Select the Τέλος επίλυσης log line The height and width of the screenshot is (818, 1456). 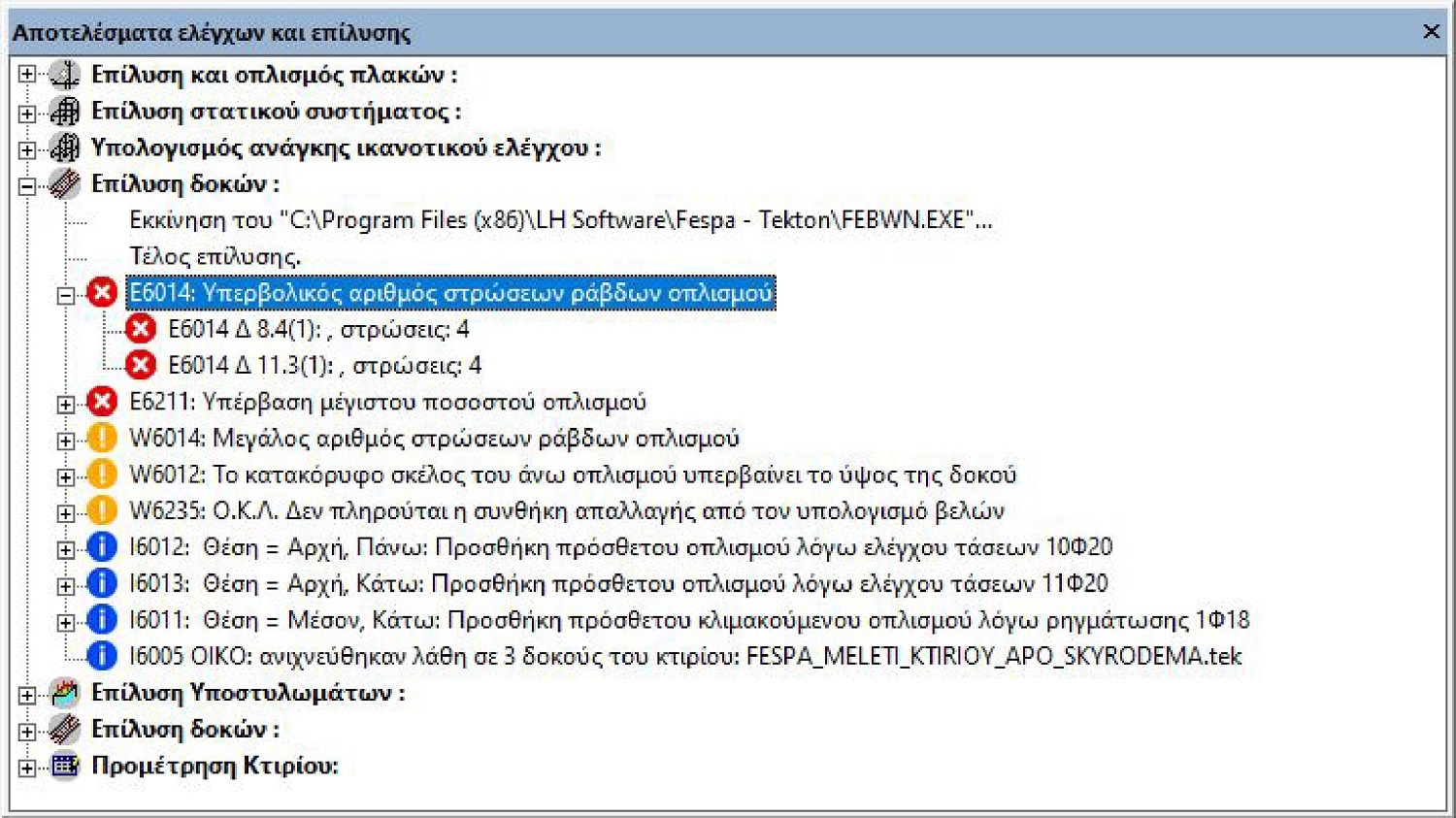[215, 257]
